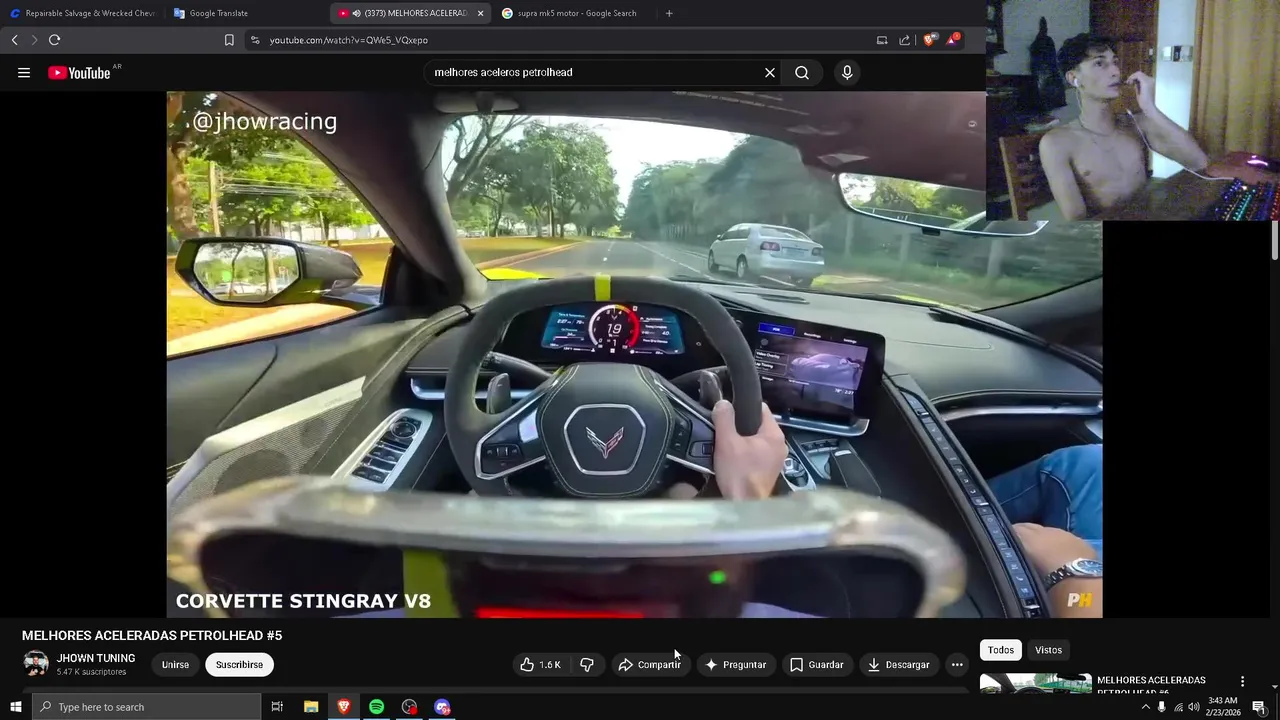
Task: Reload the current page
Action: 55,40
